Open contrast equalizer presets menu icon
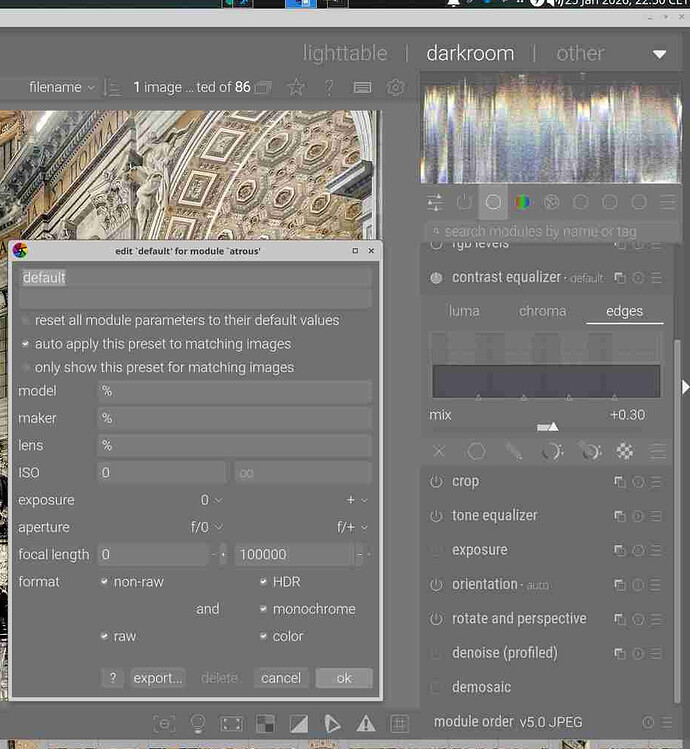690x749 pixels. (656, 278)
